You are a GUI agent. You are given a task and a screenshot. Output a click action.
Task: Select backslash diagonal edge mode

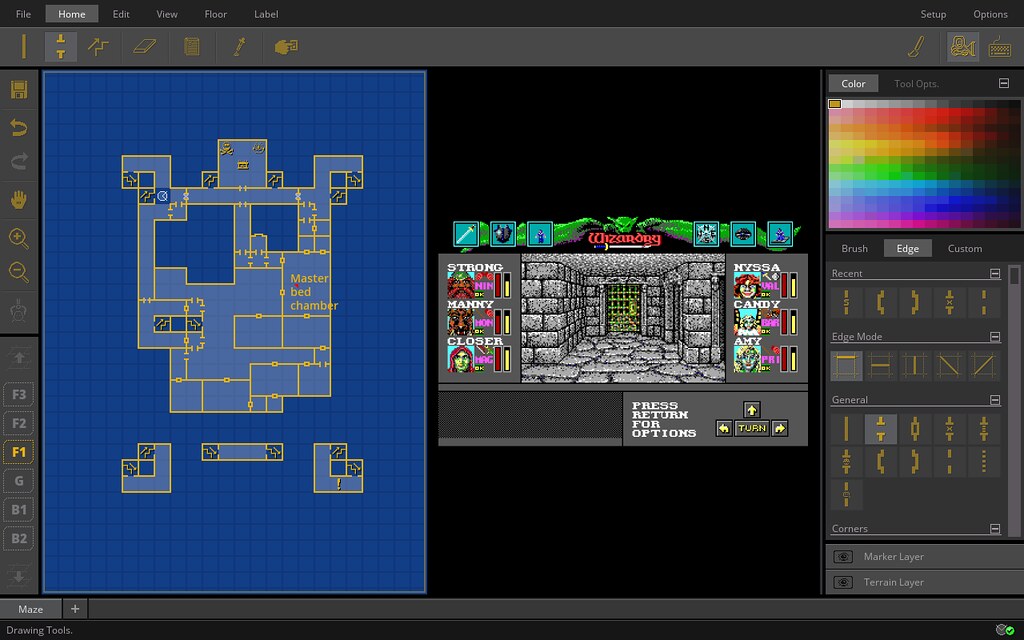[x=949, y=366]
